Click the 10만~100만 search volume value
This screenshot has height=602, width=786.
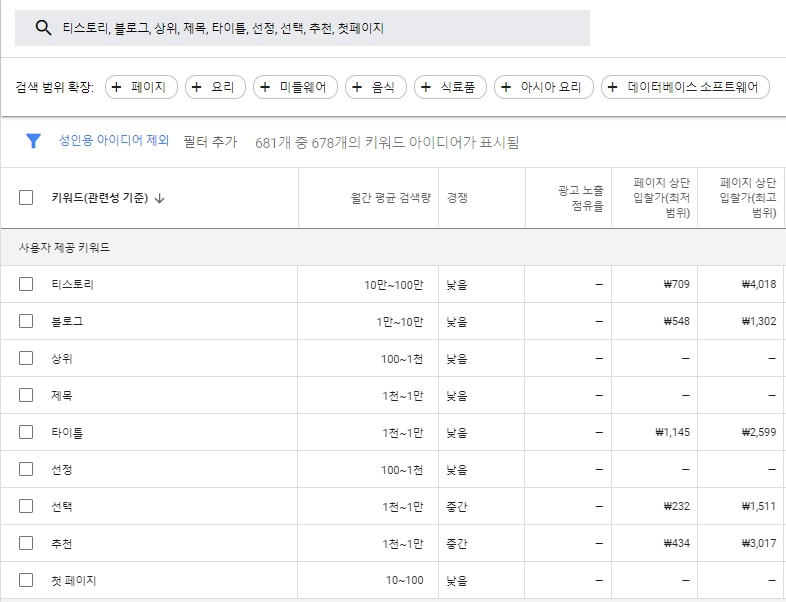pos(394,285)
